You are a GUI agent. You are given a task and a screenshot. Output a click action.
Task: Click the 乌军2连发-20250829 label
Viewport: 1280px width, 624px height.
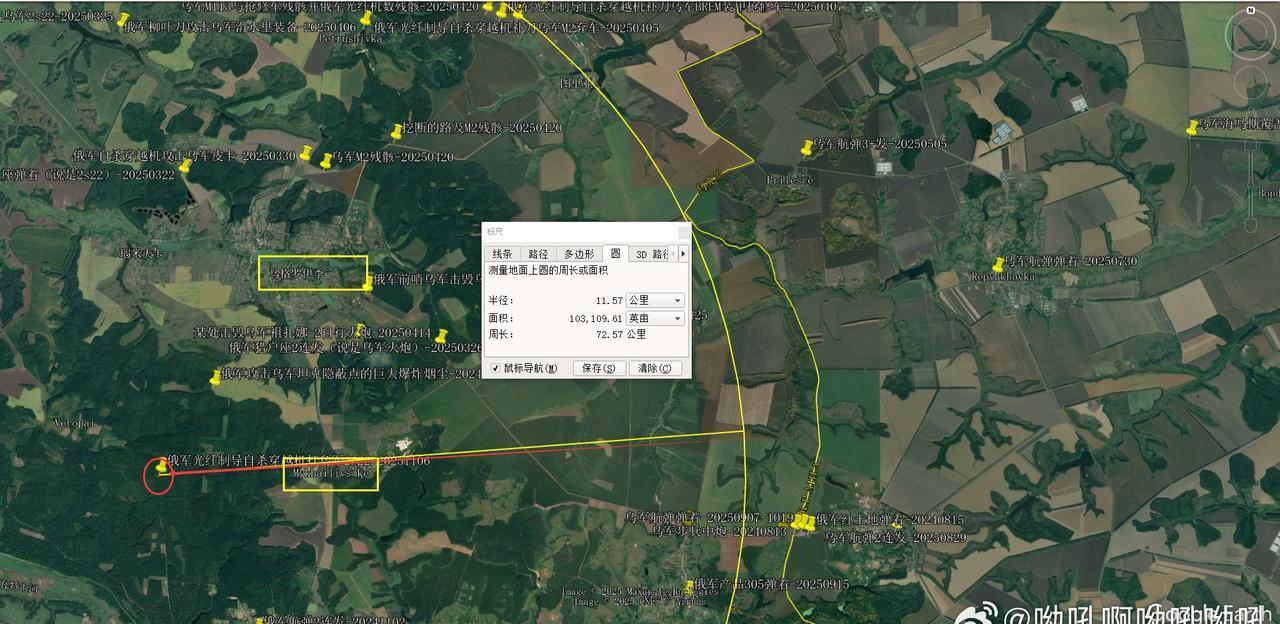pos(895,537)
